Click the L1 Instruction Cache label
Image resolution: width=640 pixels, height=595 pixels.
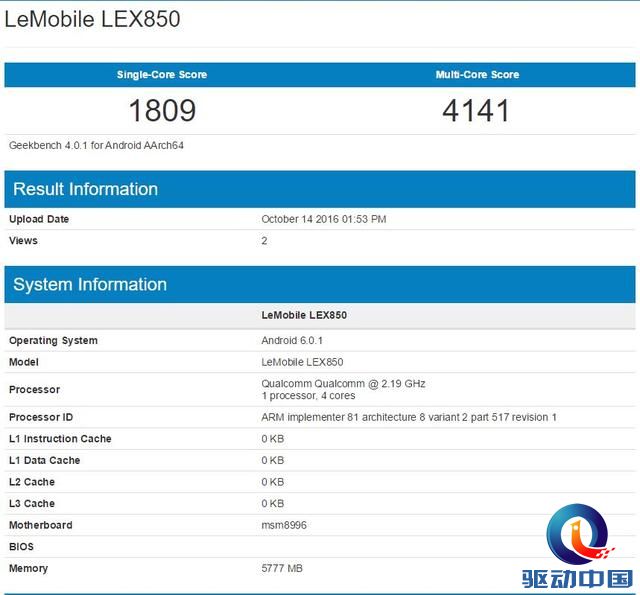(60, 439)
